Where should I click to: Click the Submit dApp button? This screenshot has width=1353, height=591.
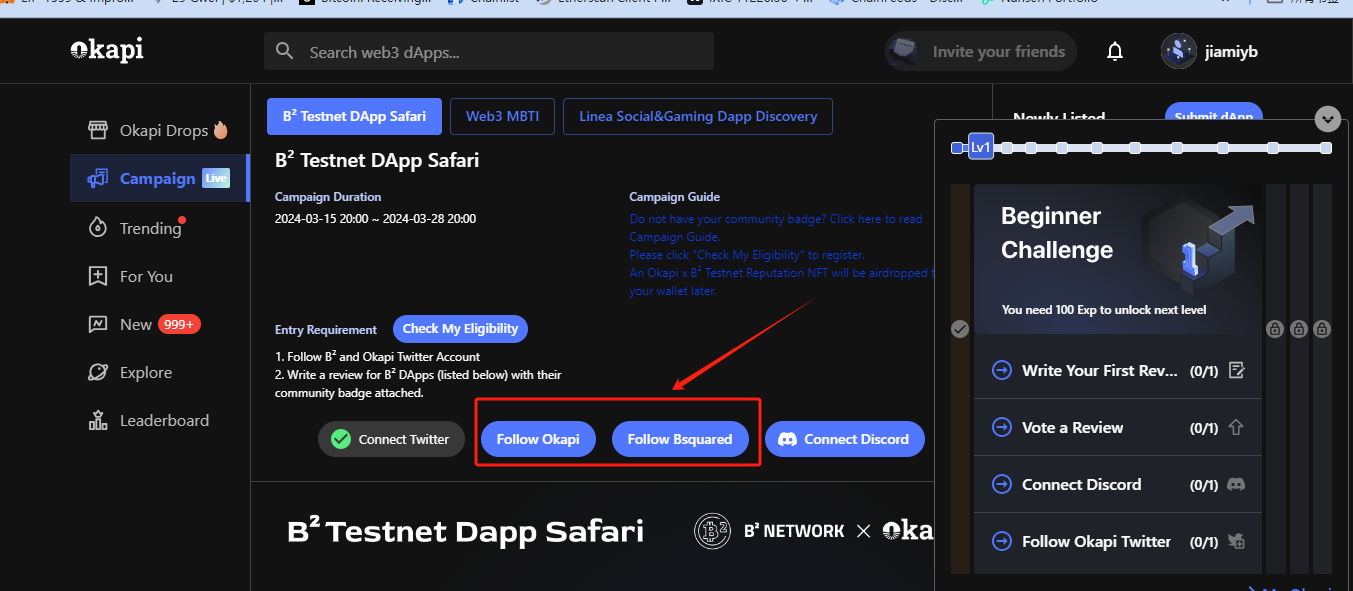1213,116
